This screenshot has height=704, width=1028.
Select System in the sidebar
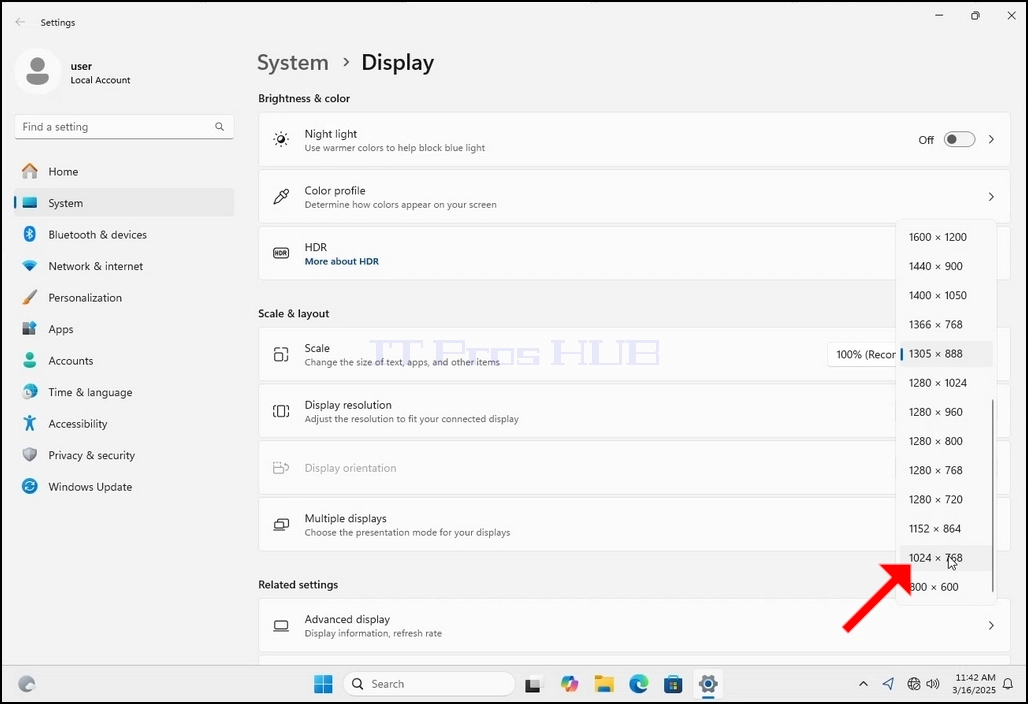(124, 203)
